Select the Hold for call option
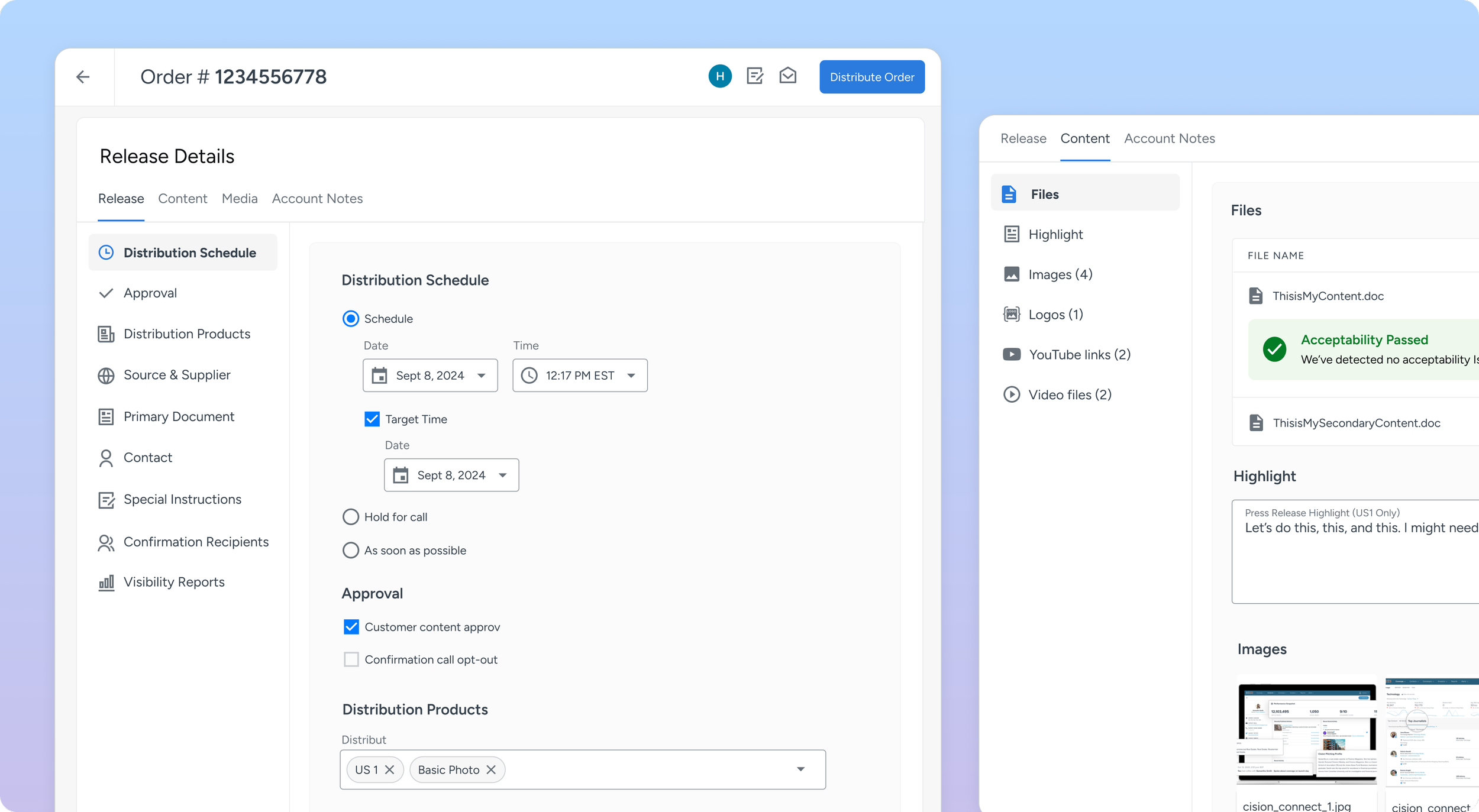This screenshot has height=812, width=1479. click(351, 517)
